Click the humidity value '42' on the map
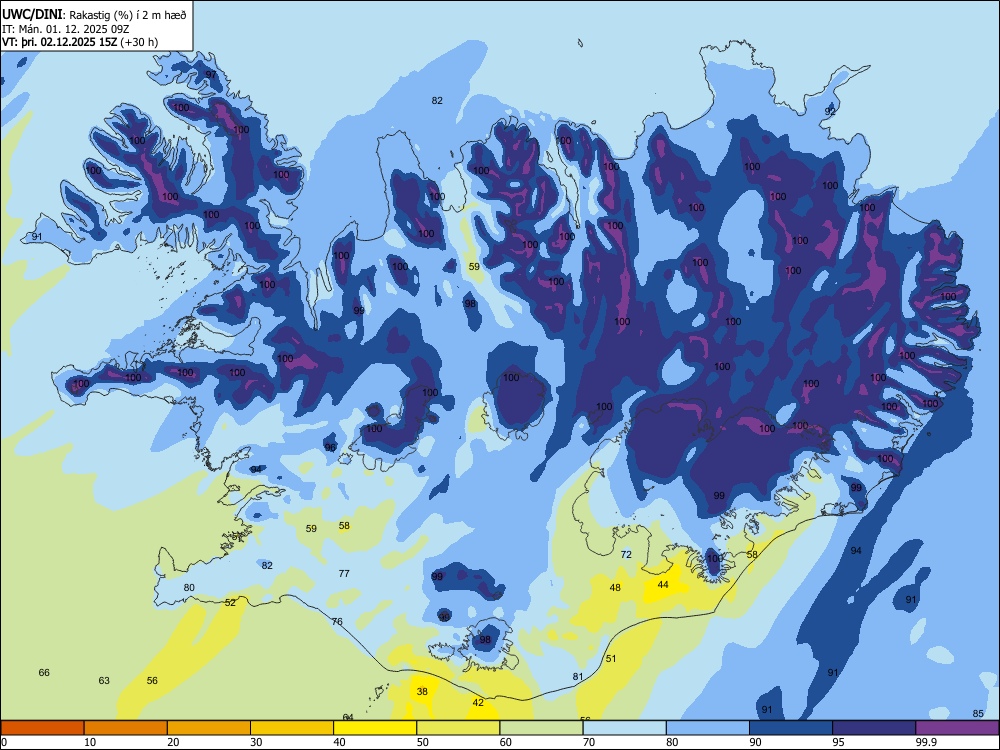 [x=478, y=702]
